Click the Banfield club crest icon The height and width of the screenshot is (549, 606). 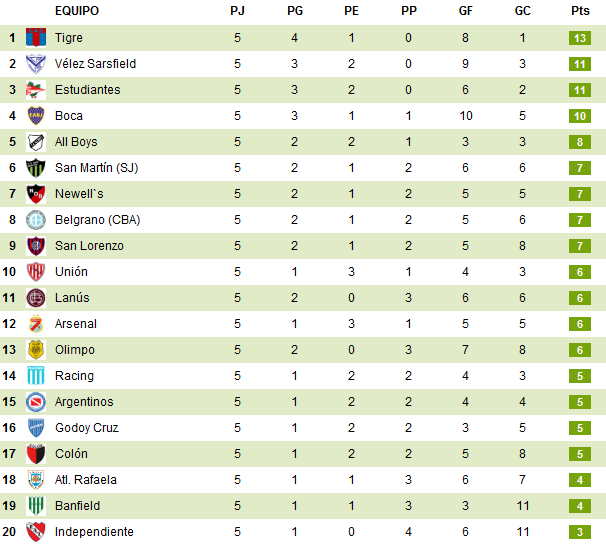point(36,506)
